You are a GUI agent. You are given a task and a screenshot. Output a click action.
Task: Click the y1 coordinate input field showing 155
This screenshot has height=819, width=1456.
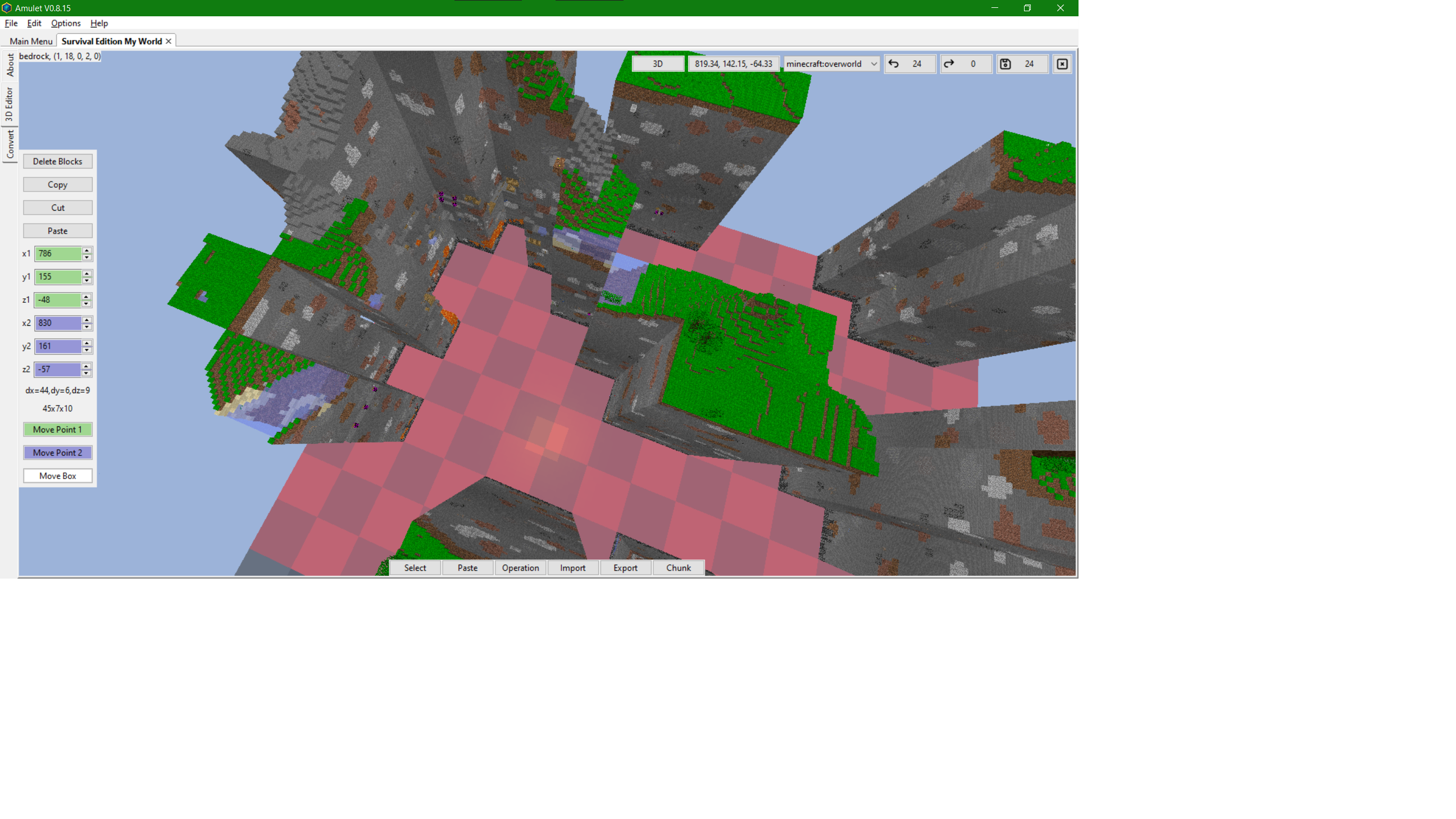pos(60,277)
